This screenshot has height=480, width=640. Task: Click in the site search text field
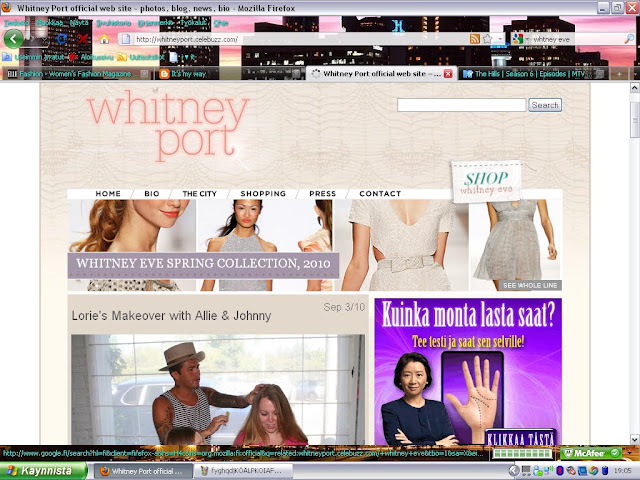462,105
